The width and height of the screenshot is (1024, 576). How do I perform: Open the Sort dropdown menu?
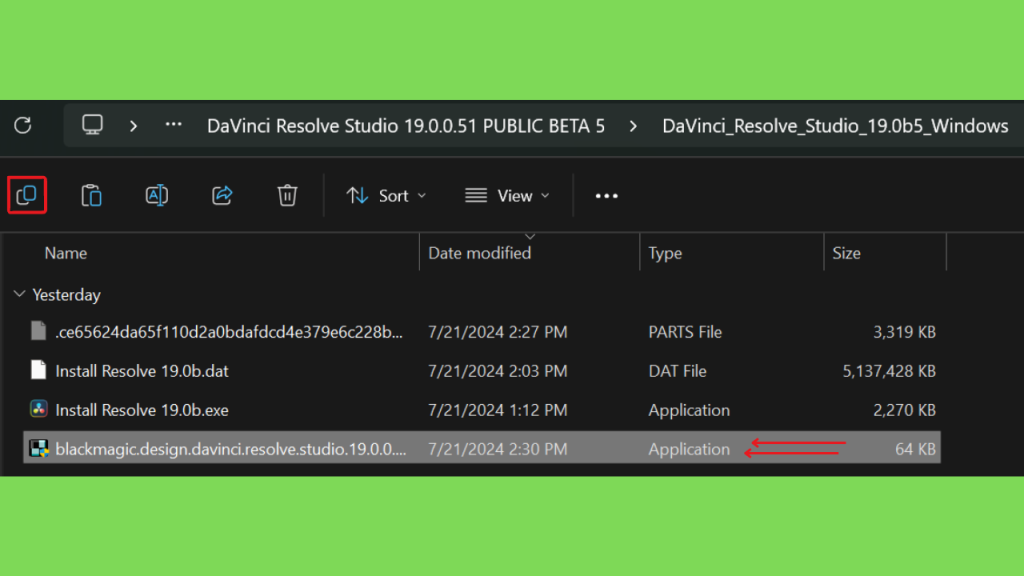tap(386, 195)
